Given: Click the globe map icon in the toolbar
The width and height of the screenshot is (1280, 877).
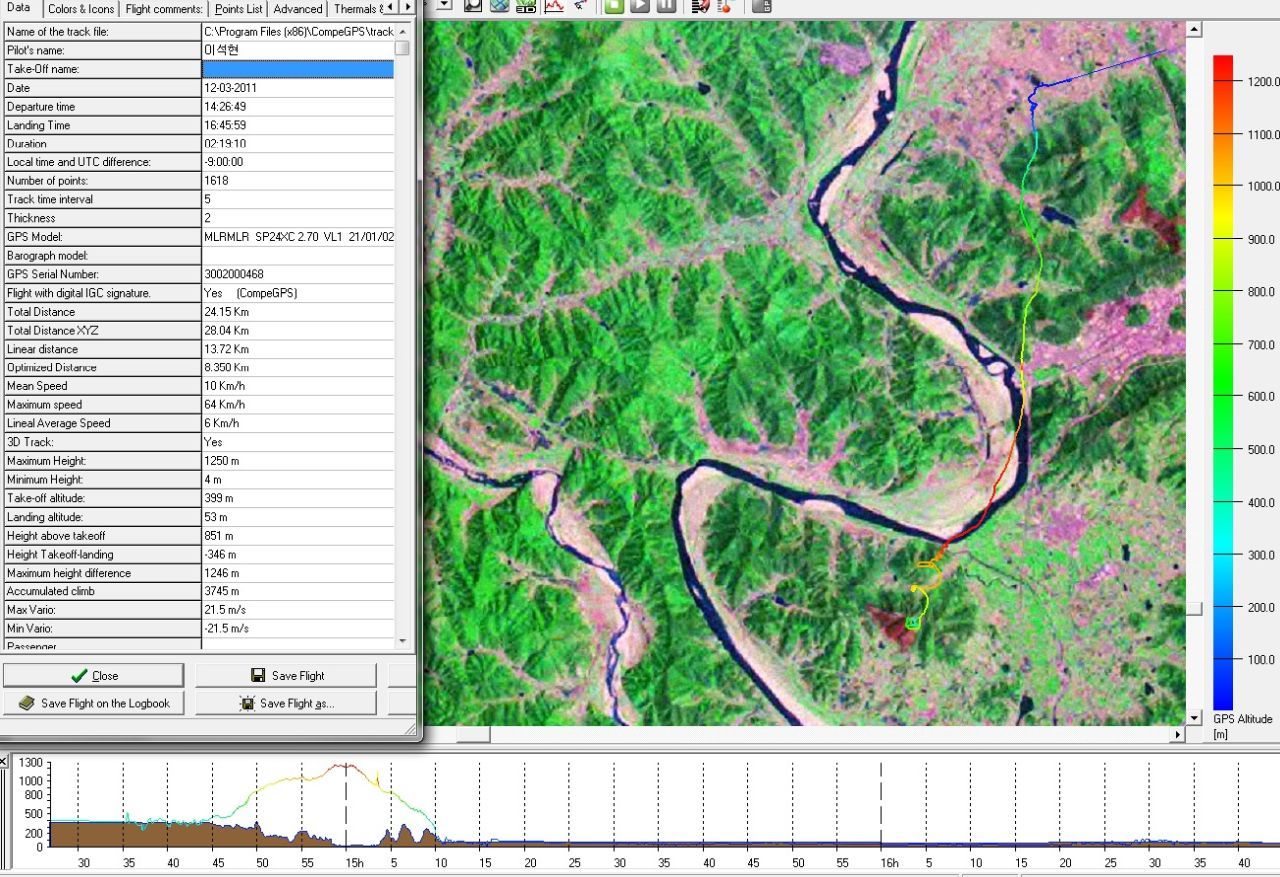Looking at the screenshot, I should click(x=499, y=5).
